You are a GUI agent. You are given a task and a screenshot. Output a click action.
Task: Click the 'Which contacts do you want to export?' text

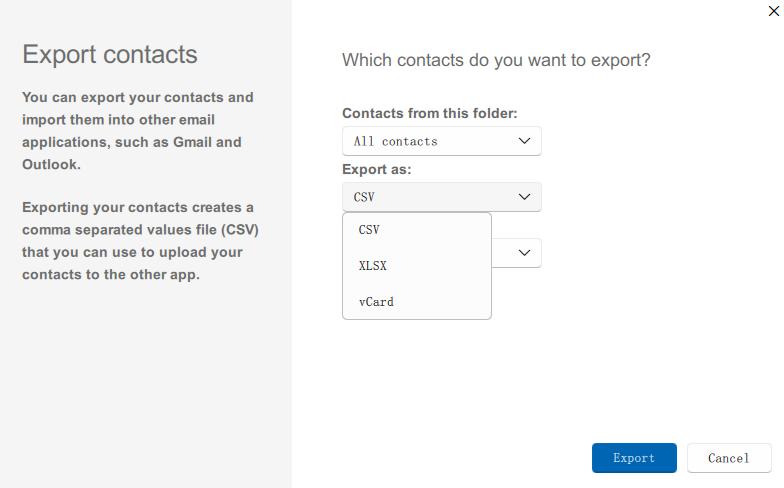496,60
